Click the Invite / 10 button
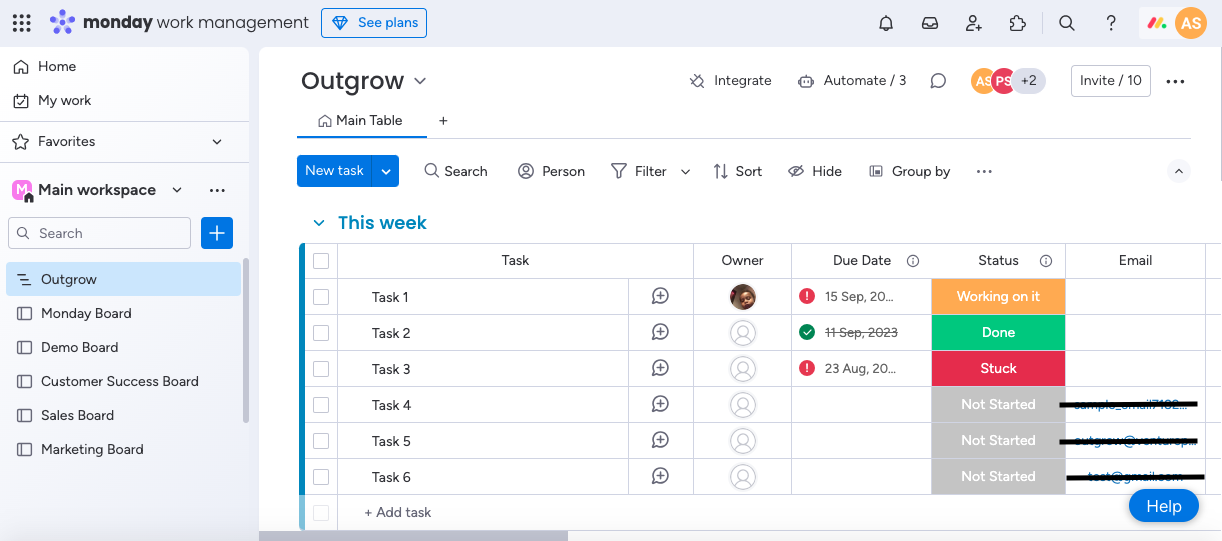Viewport: 1222px width, 541px height. coord(1111,81)
